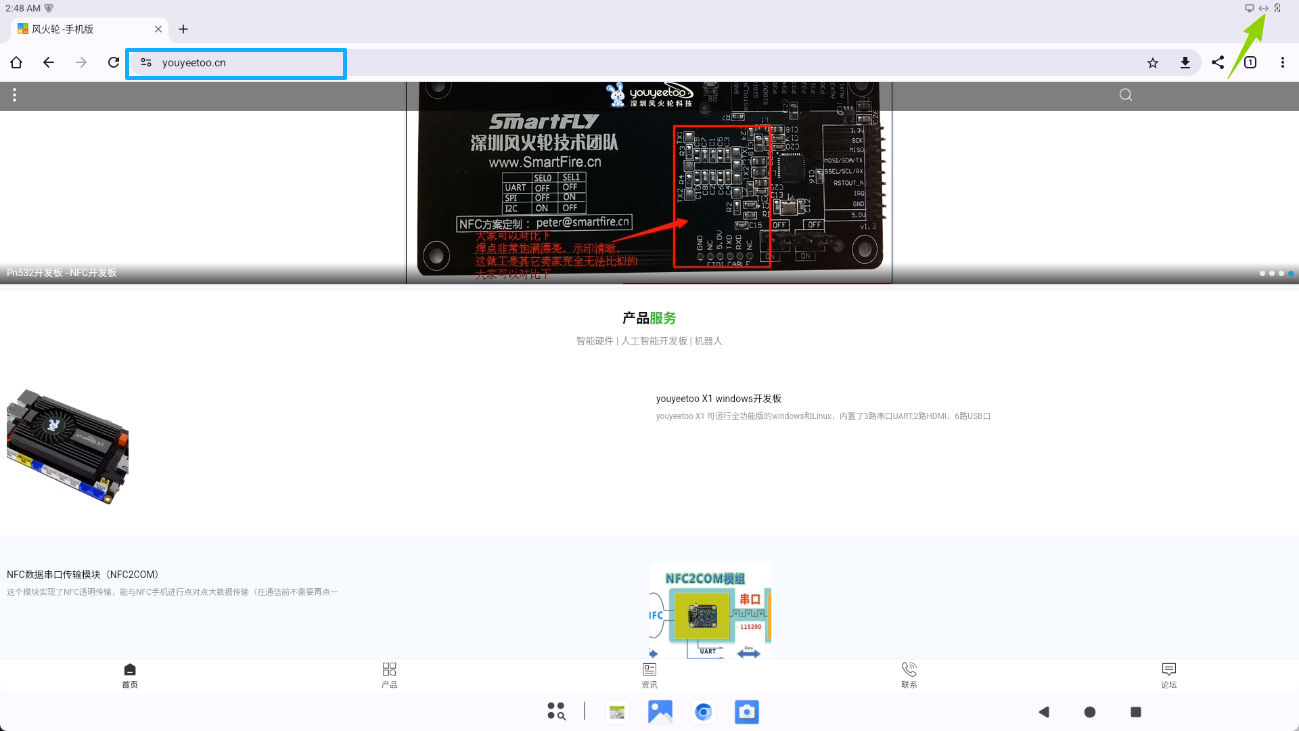Image resolution: width=1299 pixels, height=731 pixels.
Task: Bookmark this page with the star
Action: 1152,63
